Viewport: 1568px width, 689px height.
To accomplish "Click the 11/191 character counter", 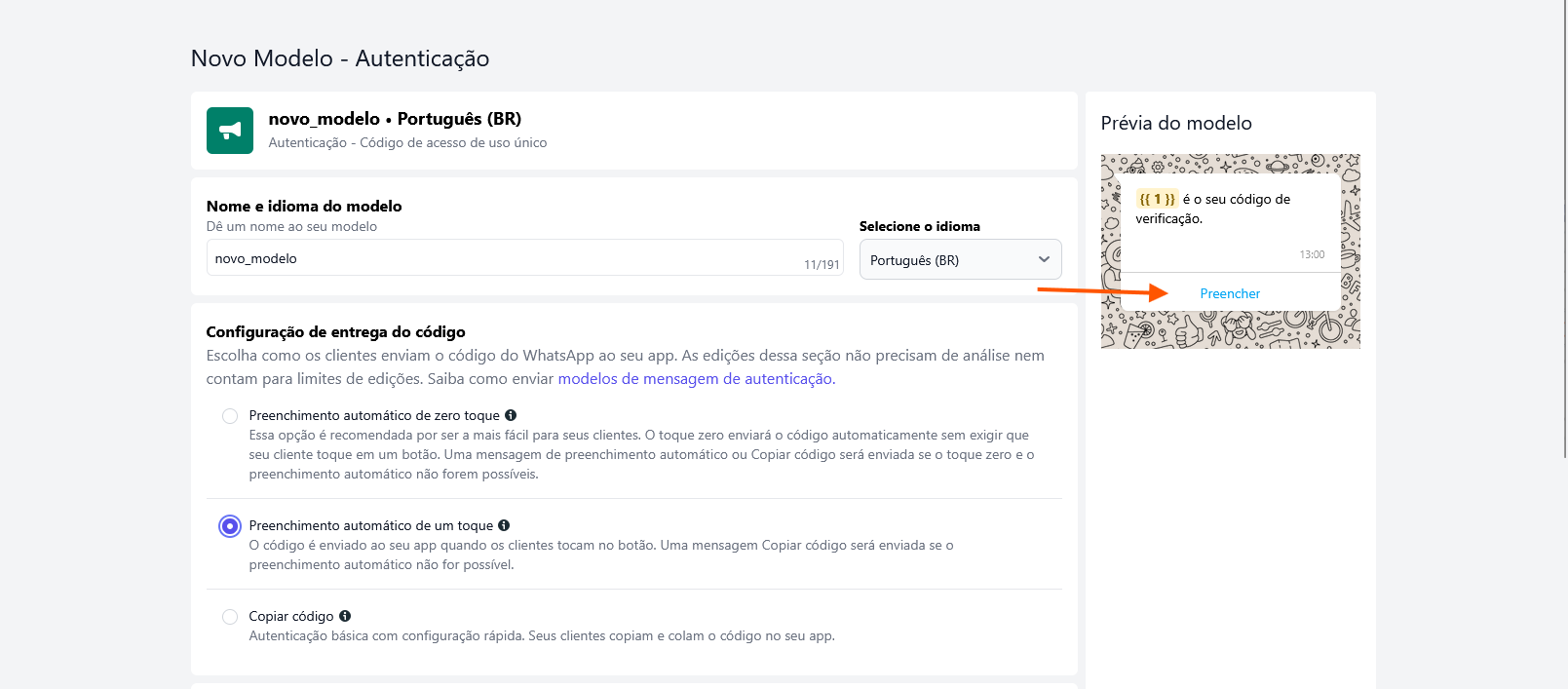I will pyautogui.click(x=821, y=265).
